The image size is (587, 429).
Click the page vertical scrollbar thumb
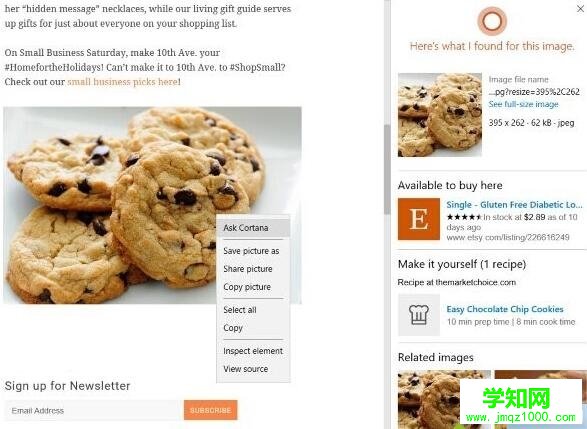pos(387,170)
